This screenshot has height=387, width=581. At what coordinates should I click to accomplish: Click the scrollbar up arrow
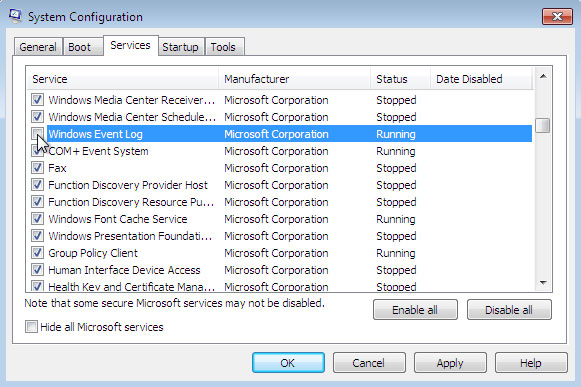pos(543,76)
